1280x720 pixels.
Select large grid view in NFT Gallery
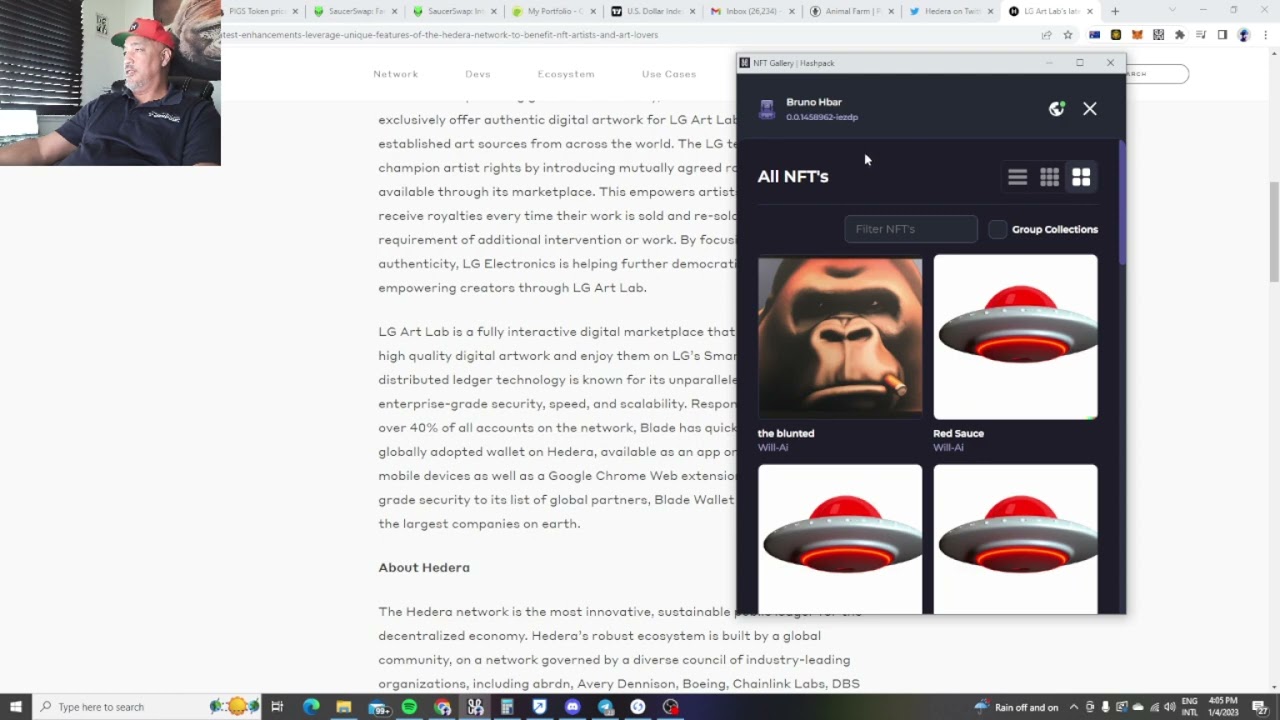click(x=1081, y=177)
